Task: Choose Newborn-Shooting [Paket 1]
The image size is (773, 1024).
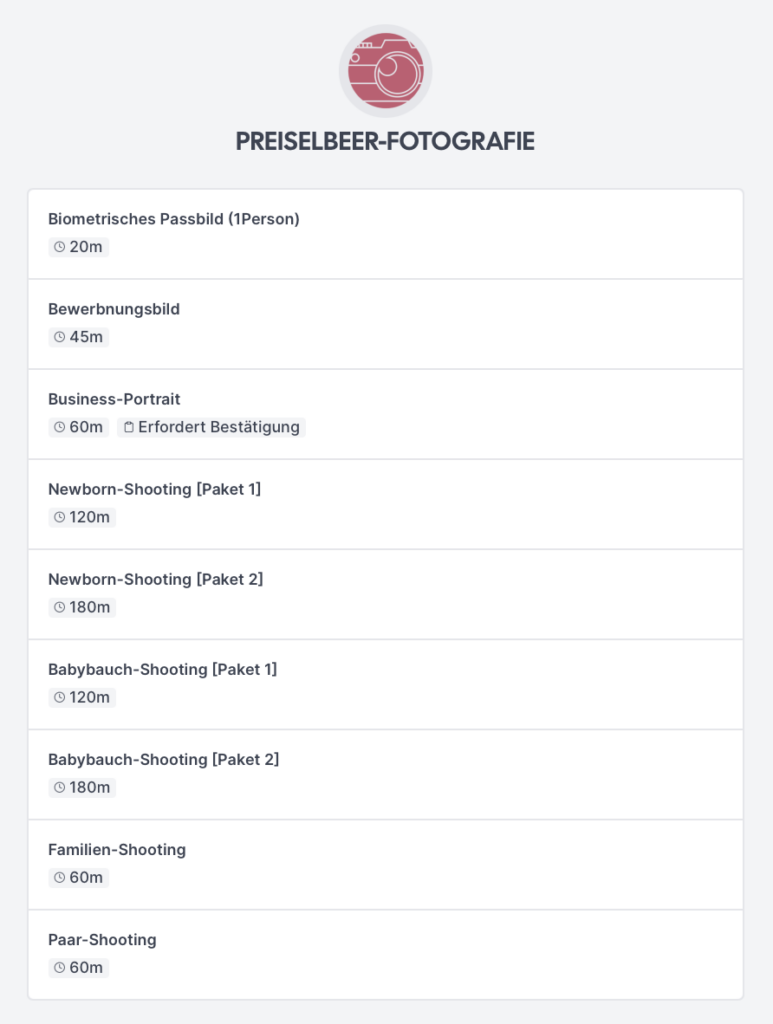Action: 385,505
